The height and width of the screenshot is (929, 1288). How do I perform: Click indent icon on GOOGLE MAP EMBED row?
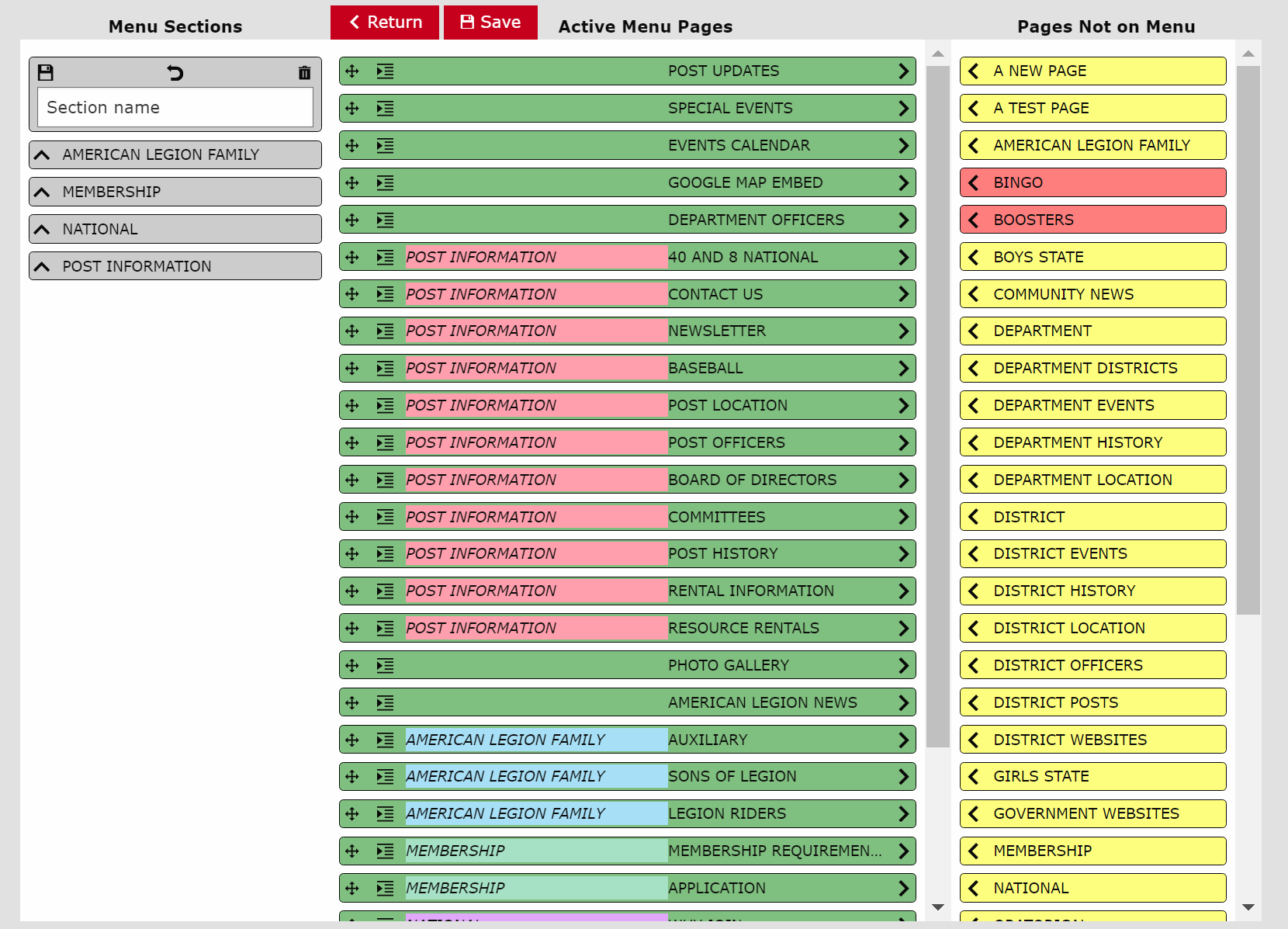click(x=386, y=183)
